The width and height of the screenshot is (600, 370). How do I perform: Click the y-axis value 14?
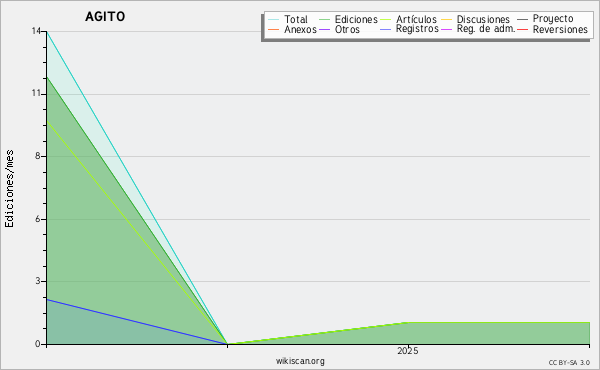tap(36, 31)
